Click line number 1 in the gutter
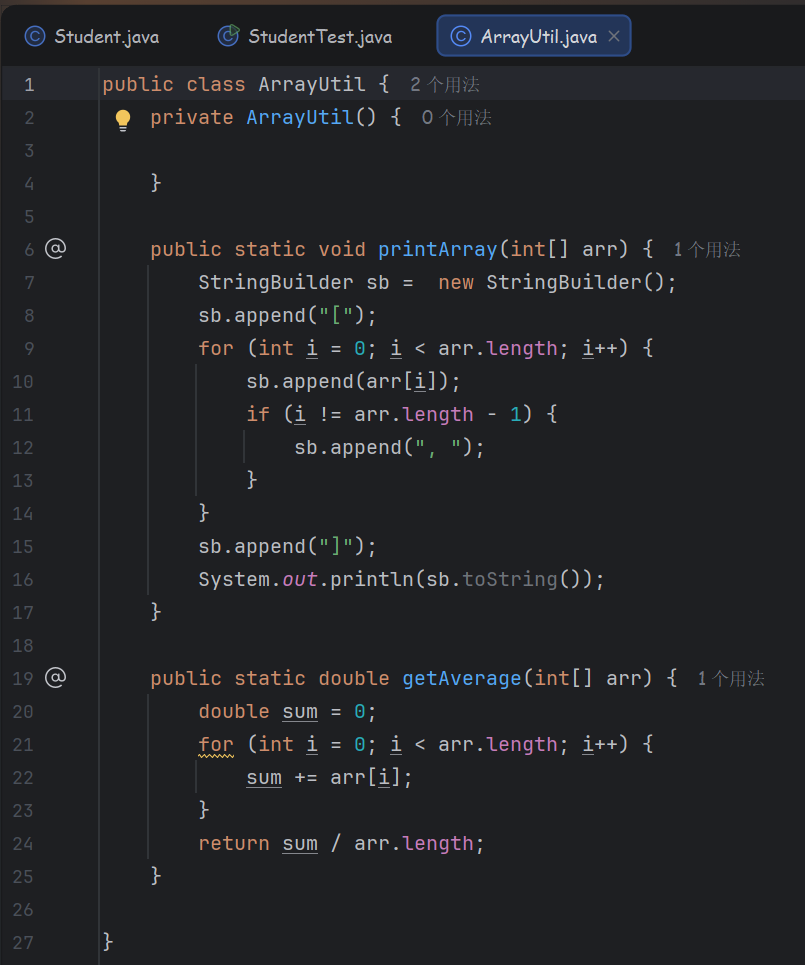805x965 pixels. pyautogui.click(x=29, y=84)
